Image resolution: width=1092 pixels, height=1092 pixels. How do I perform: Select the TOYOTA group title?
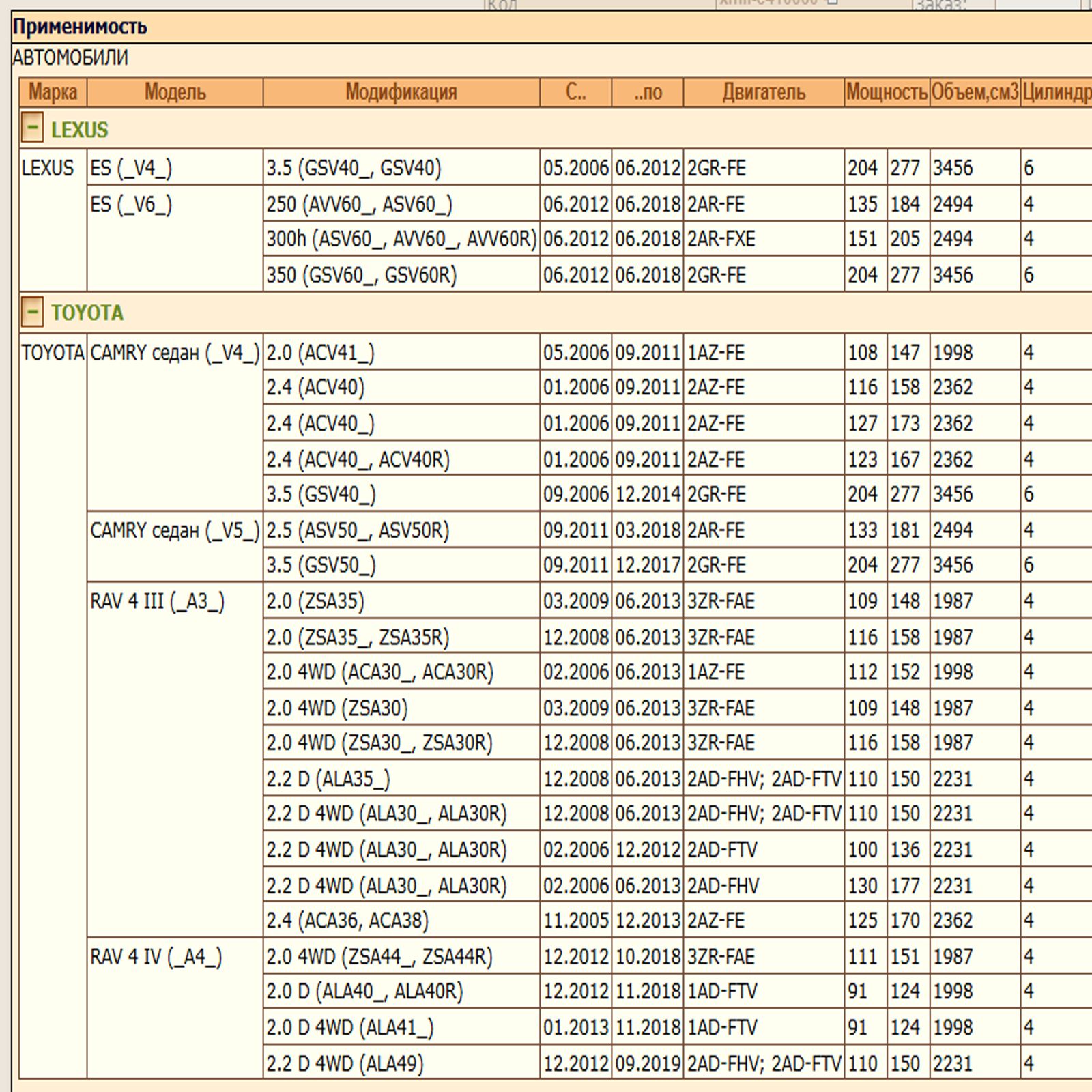[87, 313]
